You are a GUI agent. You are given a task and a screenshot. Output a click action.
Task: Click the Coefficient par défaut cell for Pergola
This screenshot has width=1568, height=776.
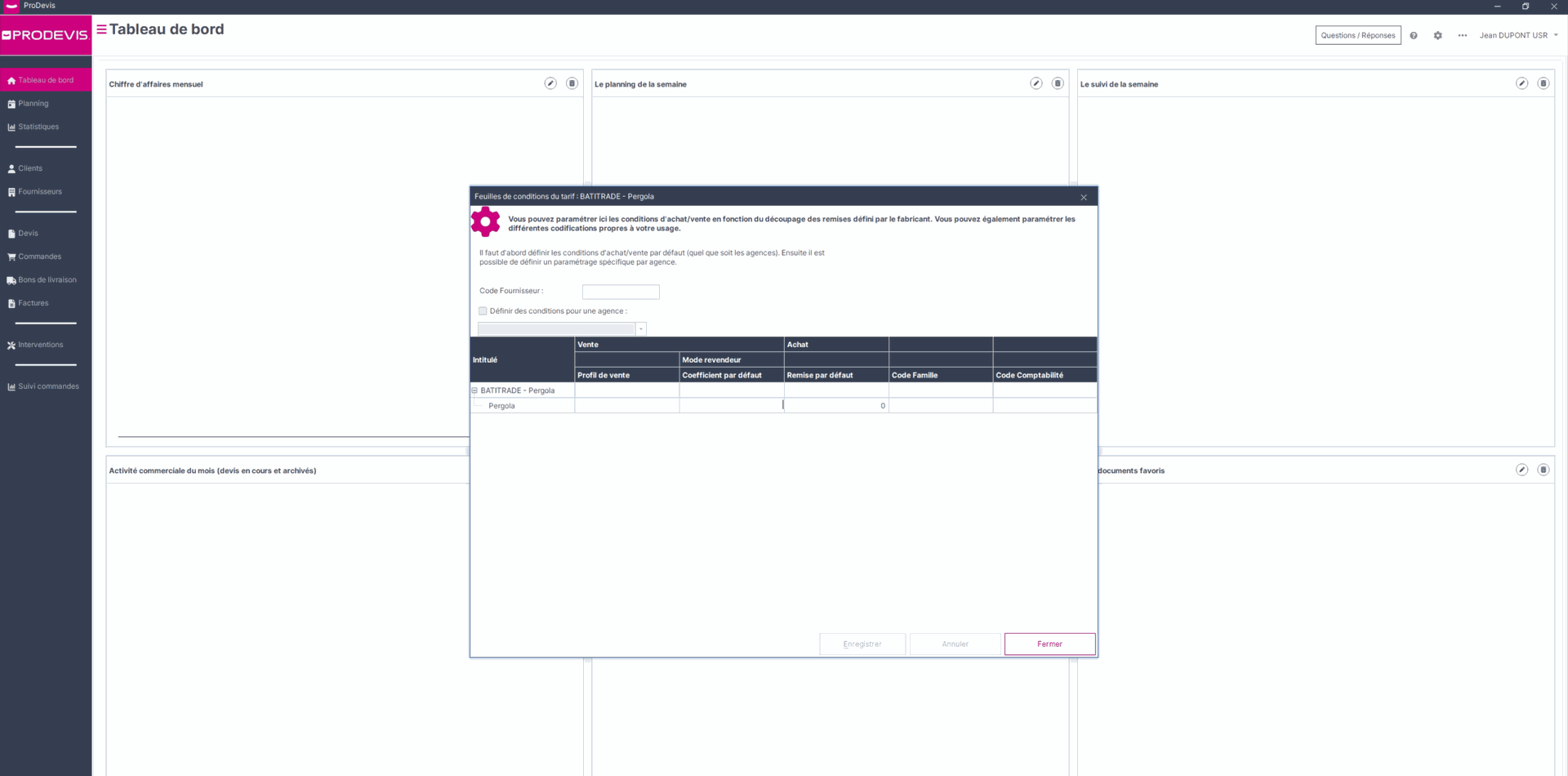pyautogui.click(x=731, y=406)
